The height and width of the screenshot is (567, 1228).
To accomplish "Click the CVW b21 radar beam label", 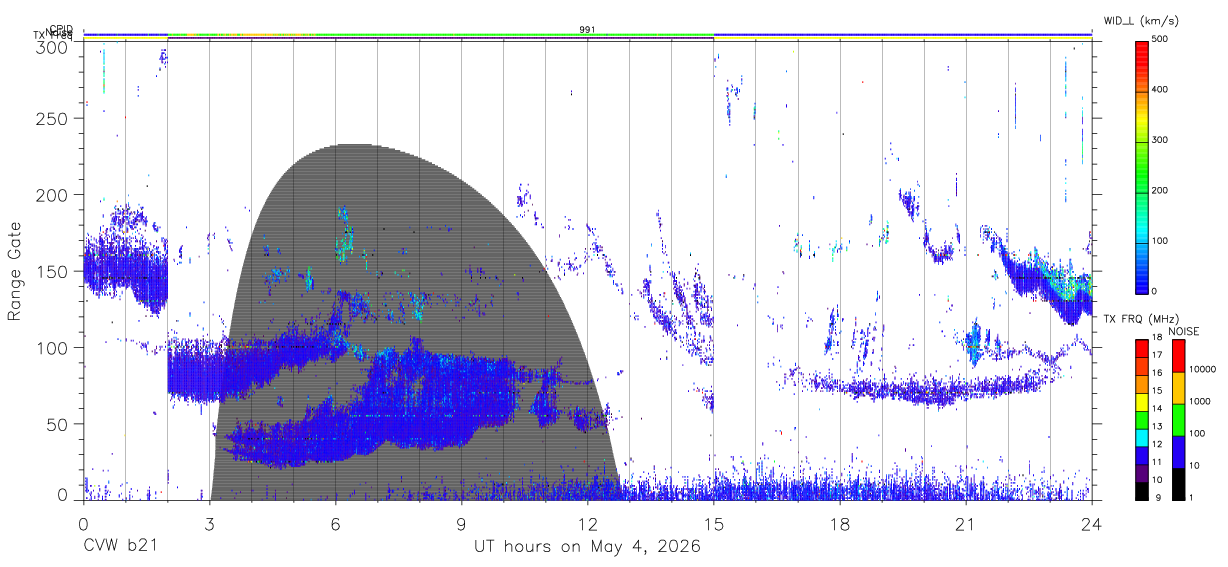I will pyautogui.click(x=121, y=547).
